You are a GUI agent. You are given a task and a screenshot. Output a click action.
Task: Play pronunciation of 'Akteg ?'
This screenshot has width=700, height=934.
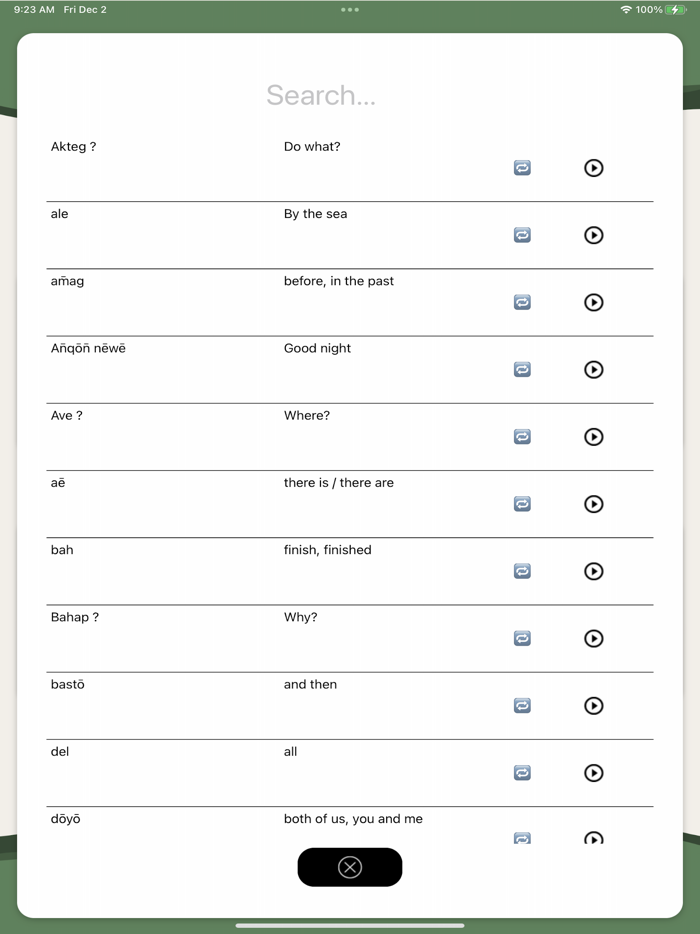(x=594, y=168)
